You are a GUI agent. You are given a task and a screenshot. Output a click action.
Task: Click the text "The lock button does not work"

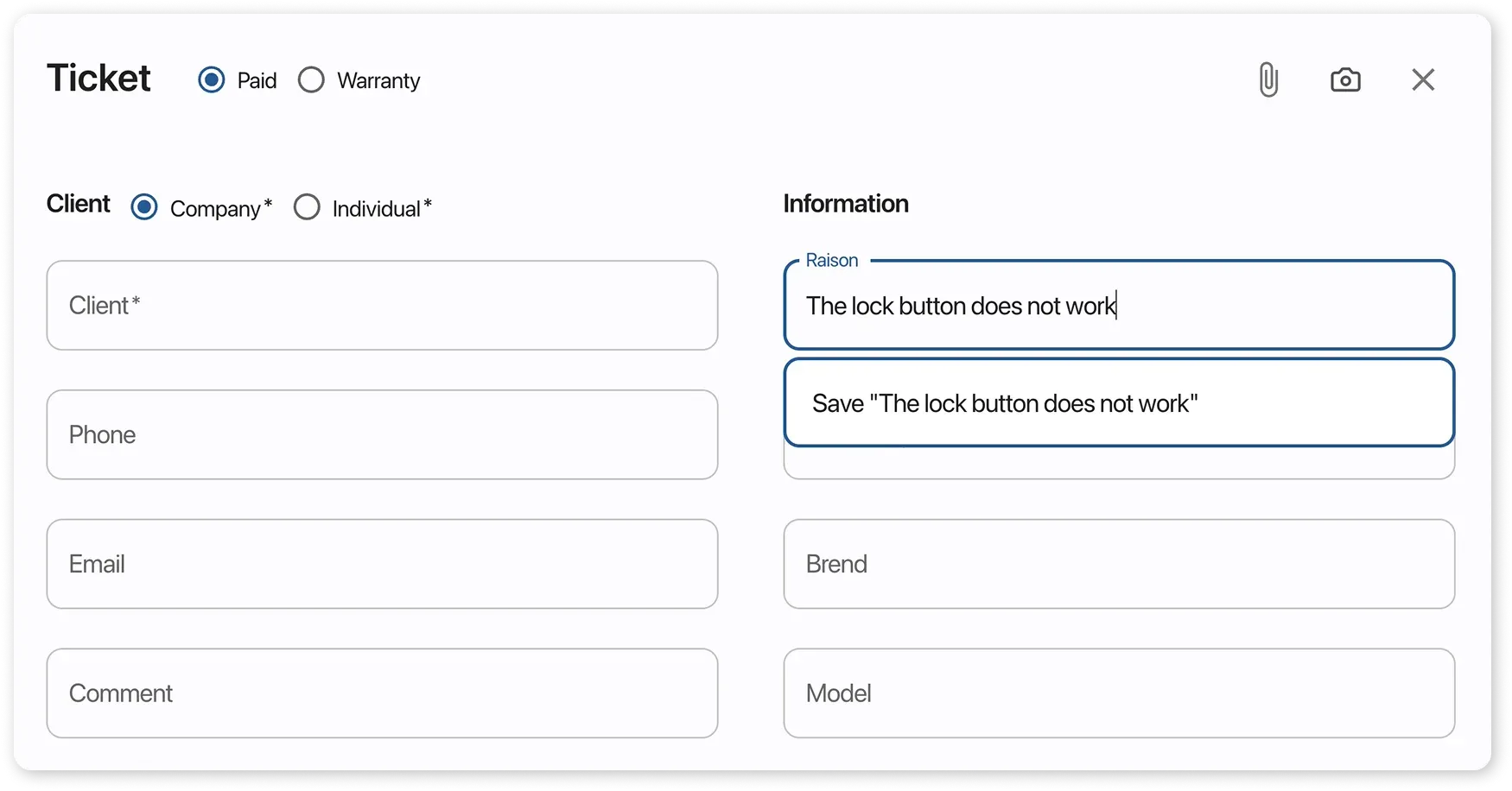point(959,306)
